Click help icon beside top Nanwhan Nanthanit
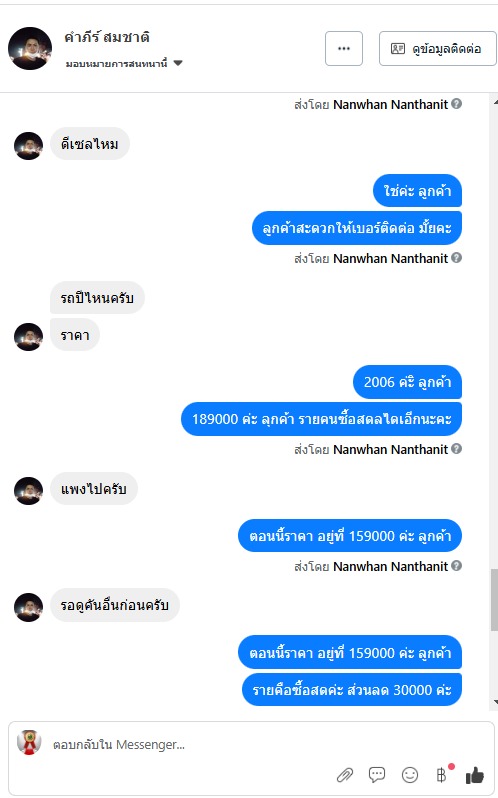The height and width of the screenshot is (798, 498). (457, 104)
